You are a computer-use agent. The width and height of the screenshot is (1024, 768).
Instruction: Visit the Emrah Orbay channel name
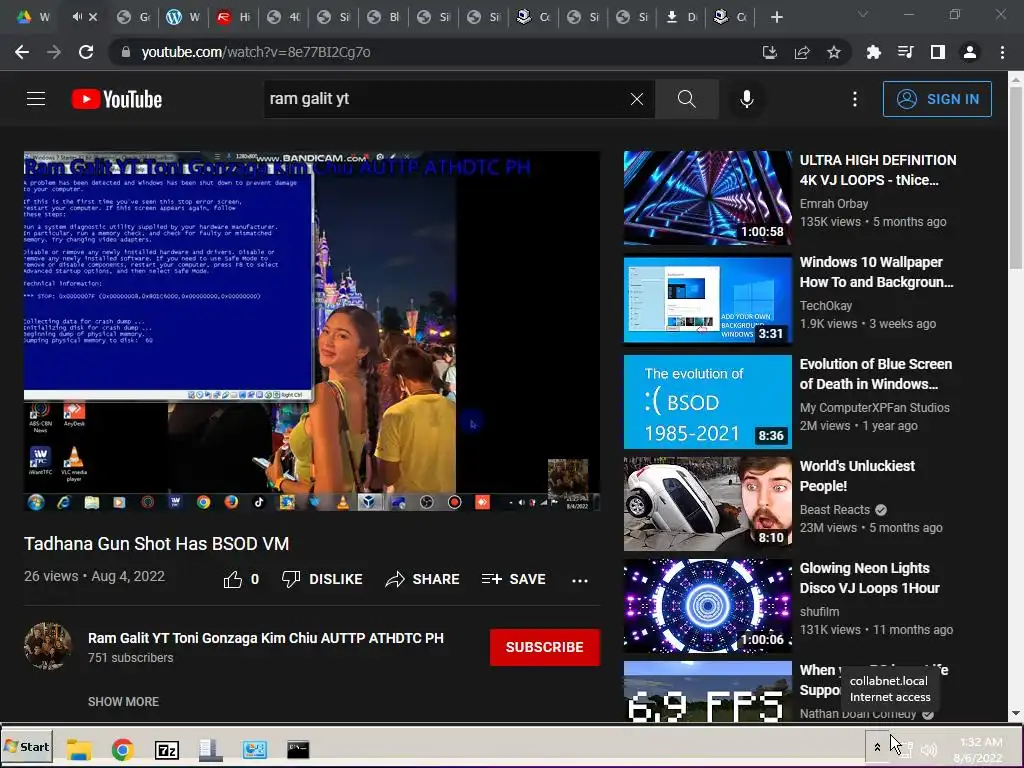(834, 204)
